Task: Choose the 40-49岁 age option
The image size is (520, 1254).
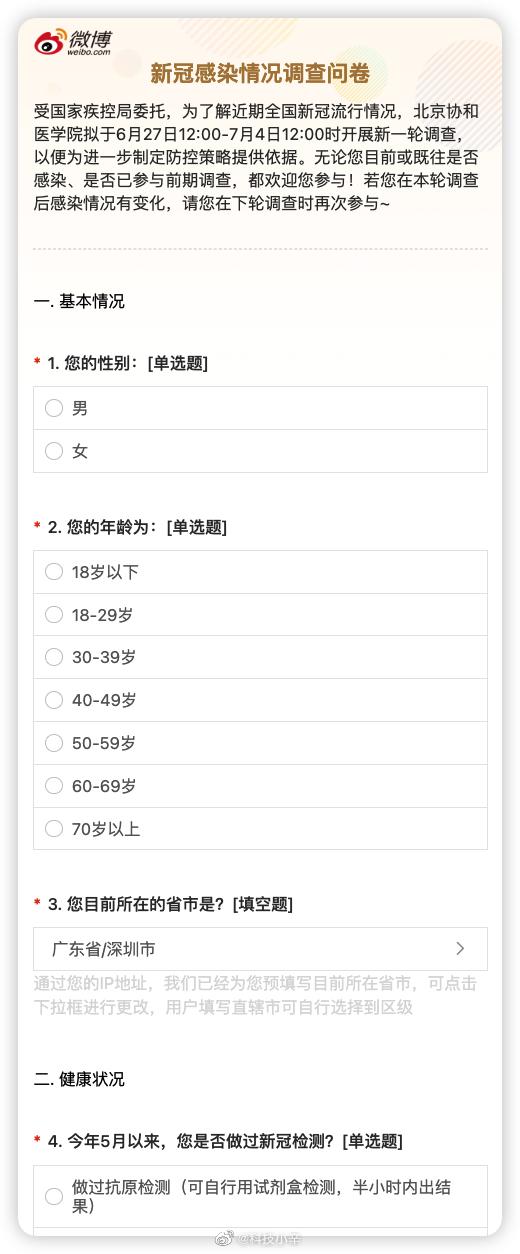Action: (260, 700)
